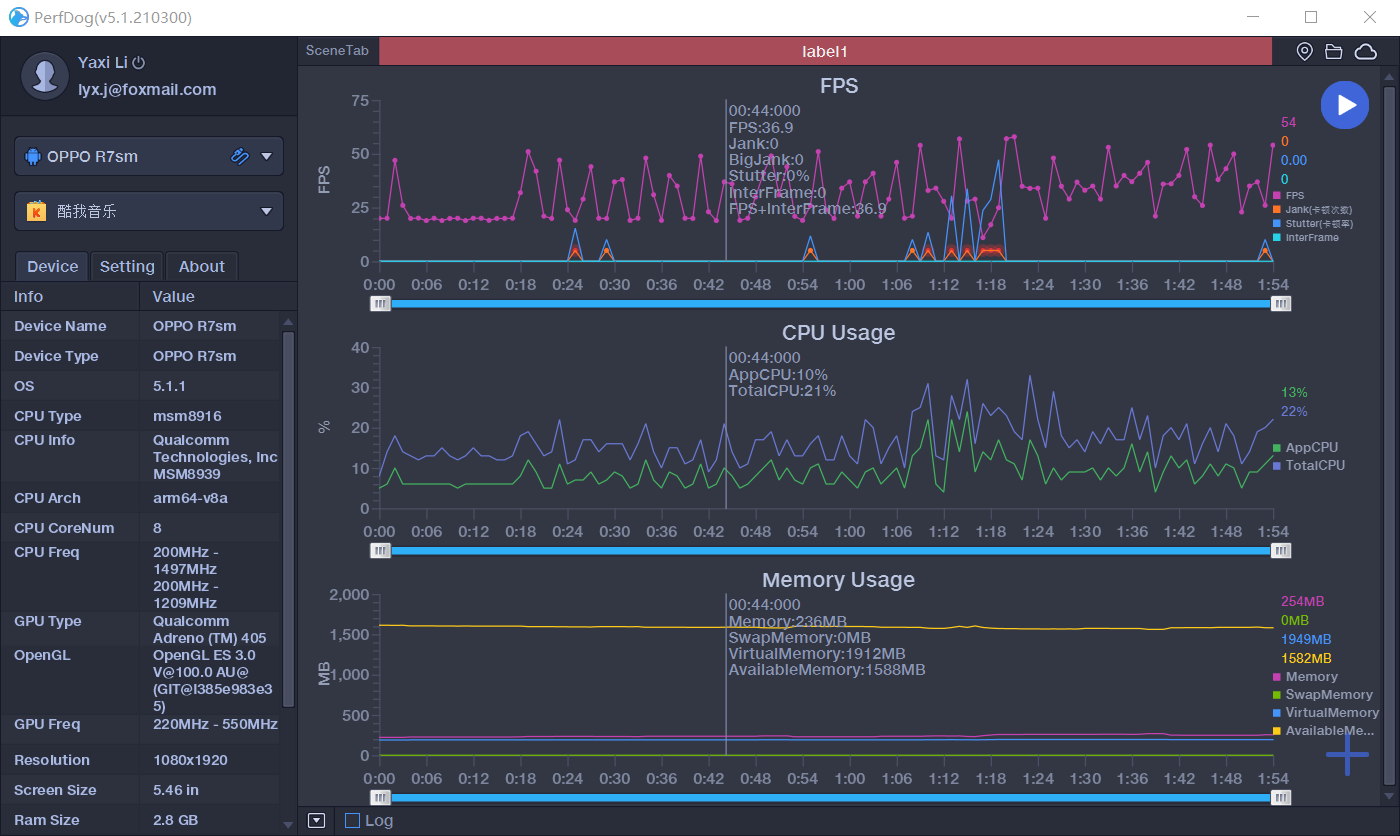1400x836 pixels.
Task: Toggle FPS series in chart legend
Action: pyautogui.click(x=1288, y=195)
